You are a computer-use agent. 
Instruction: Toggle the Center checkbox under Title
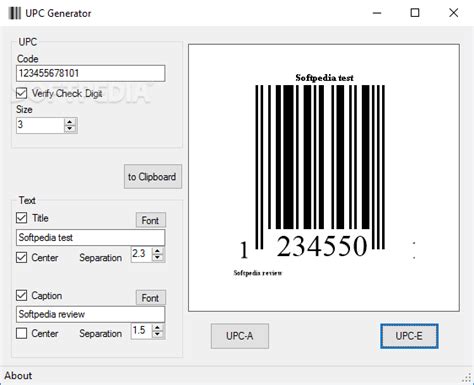coord(22,257)
